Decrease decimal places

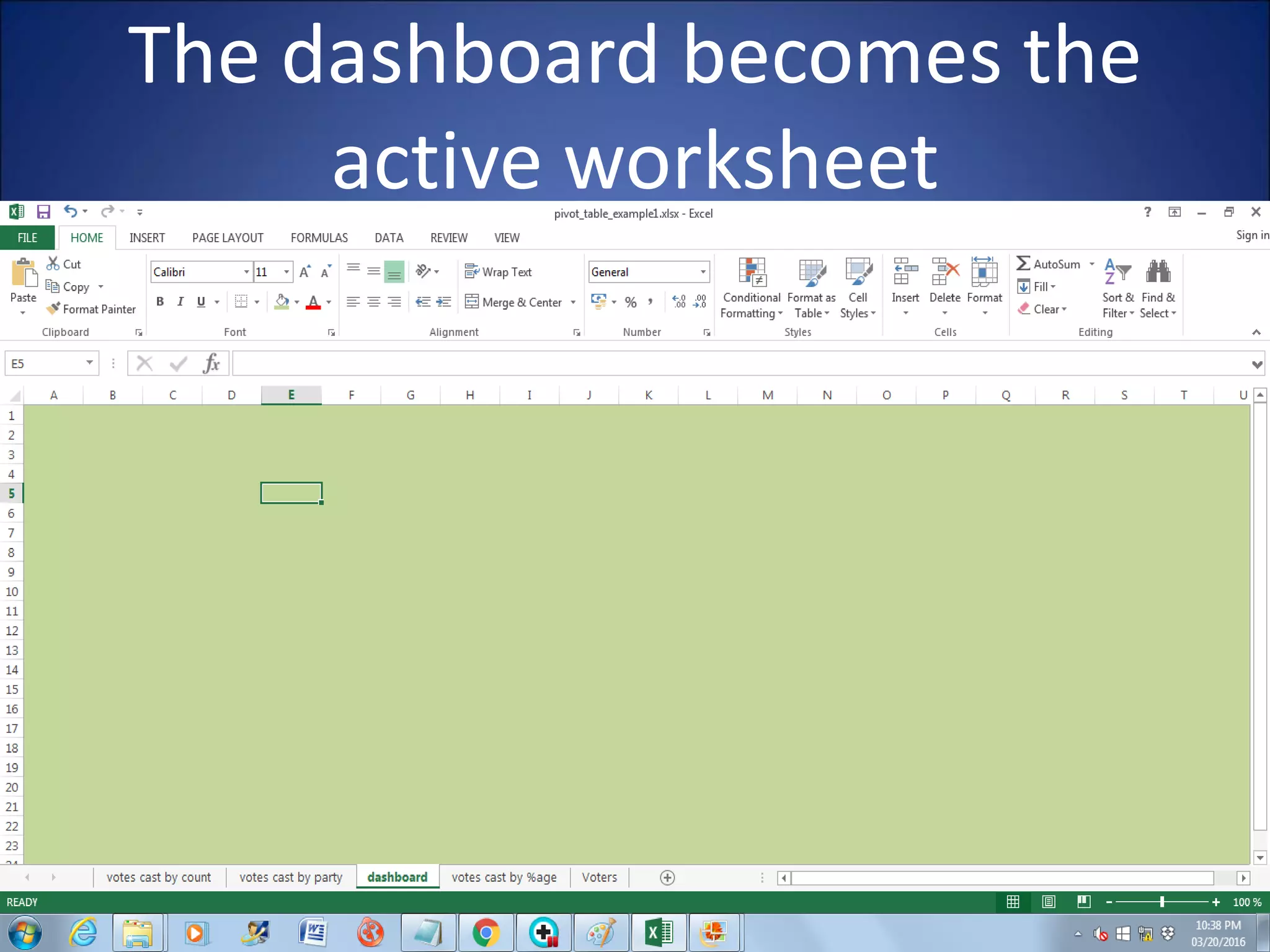point(700,302)
